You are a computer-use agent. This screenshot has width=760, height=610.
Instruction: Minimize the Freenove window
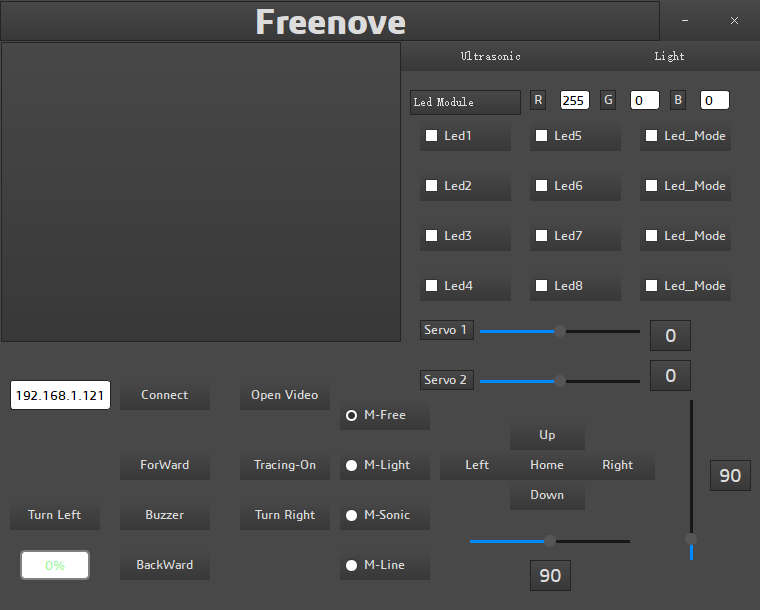(685, 20)
